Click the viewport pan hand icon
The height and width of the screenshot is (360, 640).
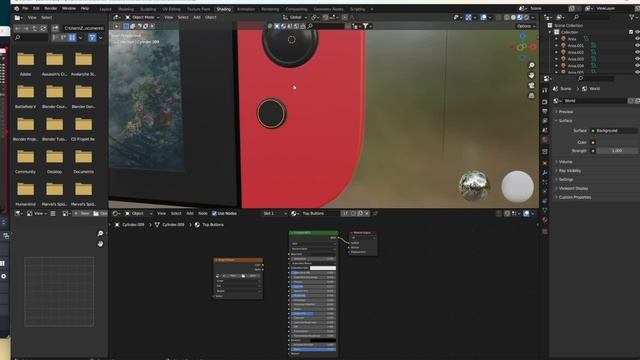531,76
